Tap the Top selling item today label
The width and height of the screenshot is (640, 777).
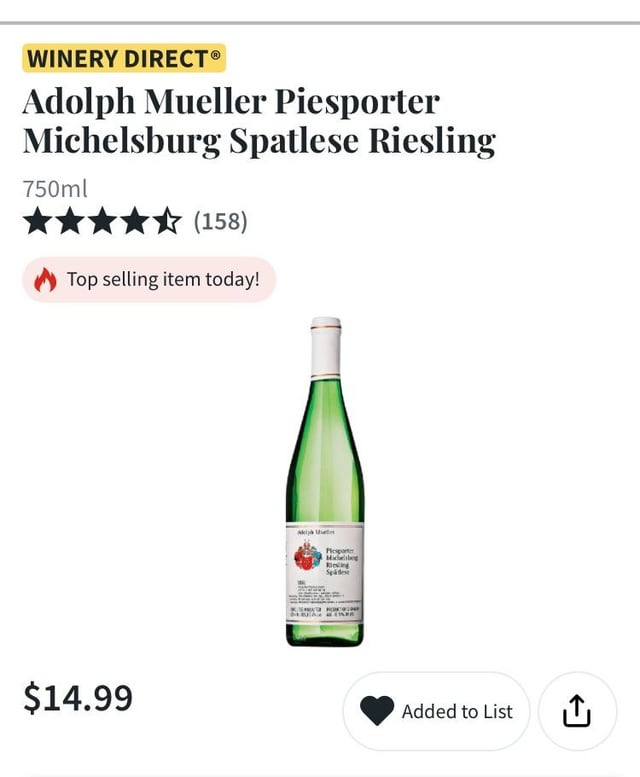coord(163,280)
